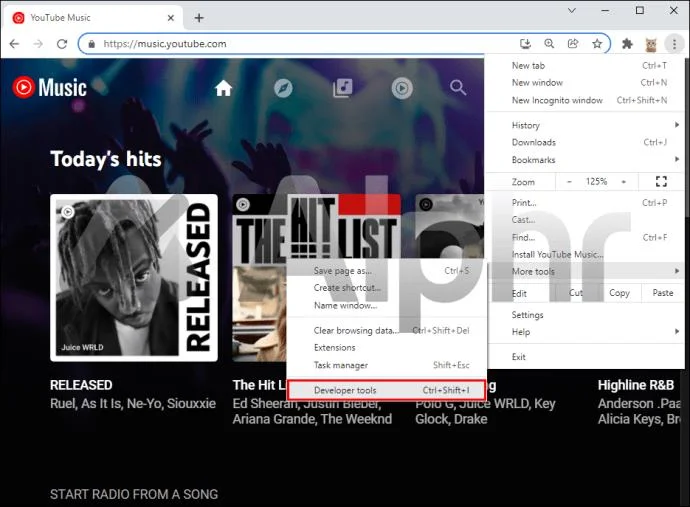Expand the Help submenu
690x507 pixels.
pos(585,332)
